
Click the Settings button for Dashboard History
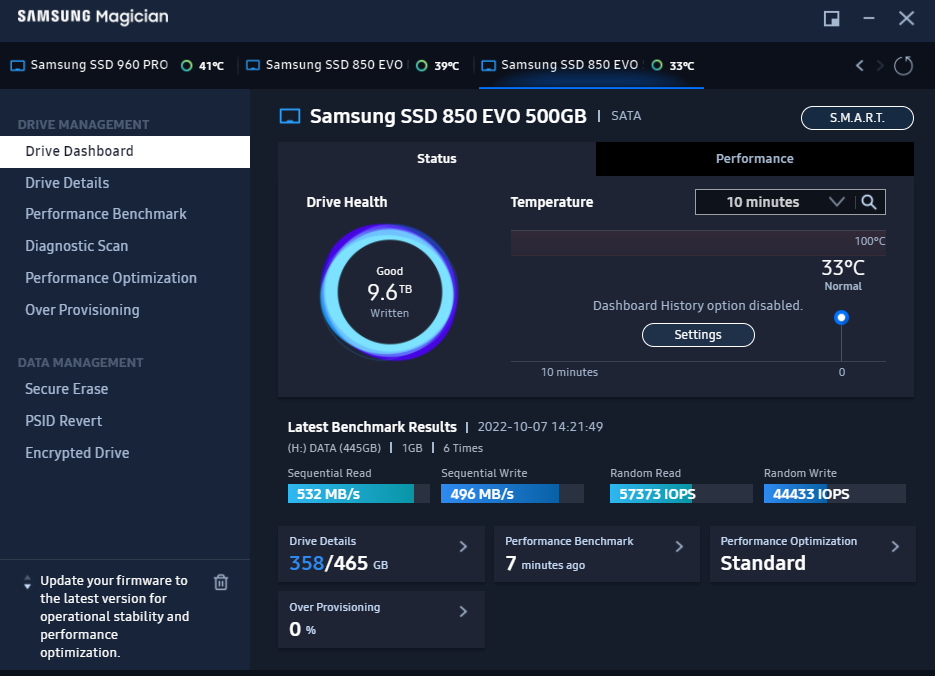click(x=698, y=335)
